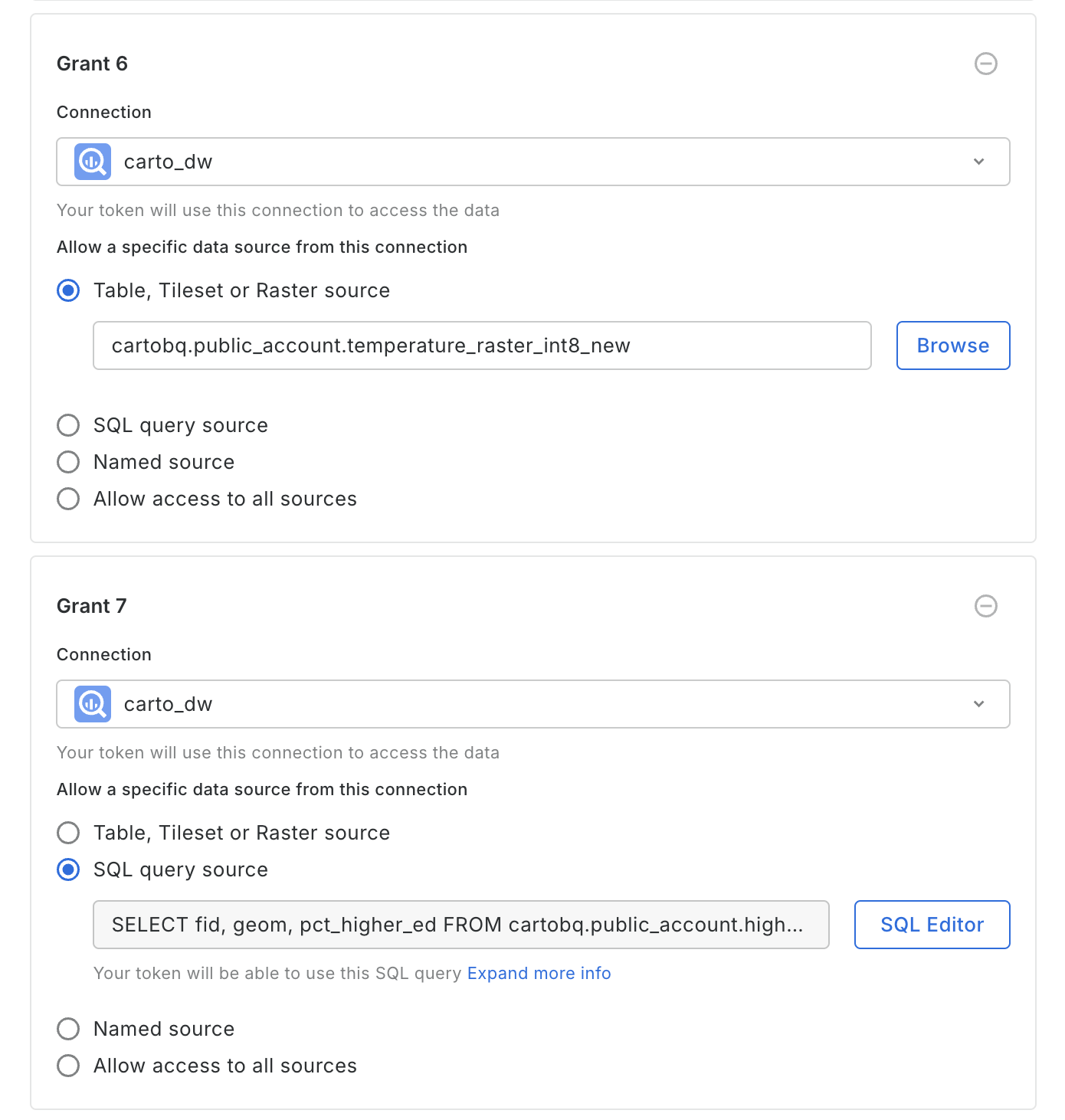Image resolution: width=1065 pixels, height=1120 pixels.
Task: Remove Grant 7 using the minus icon
Action: coord(985,606)
